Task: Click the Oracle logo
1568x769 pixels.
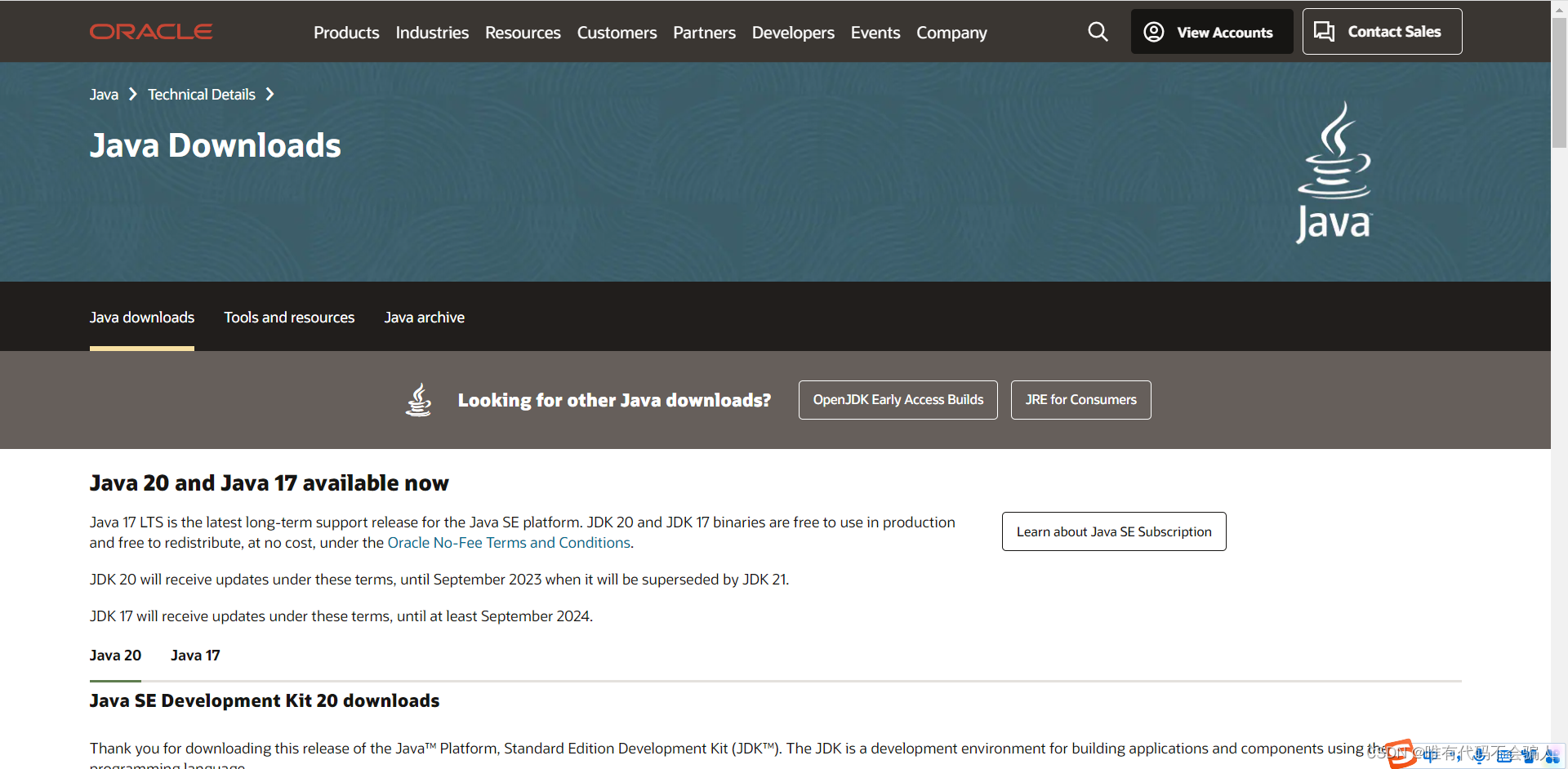Action: coord(151,32)
